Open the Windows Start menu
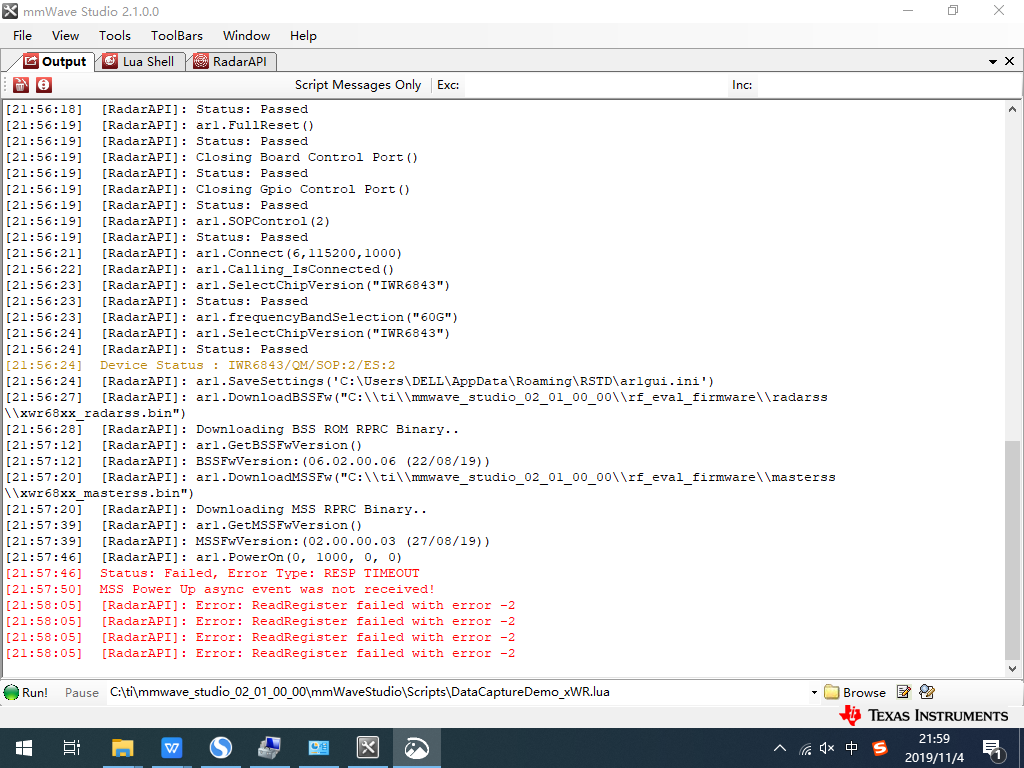 click(x=24, y=748)
